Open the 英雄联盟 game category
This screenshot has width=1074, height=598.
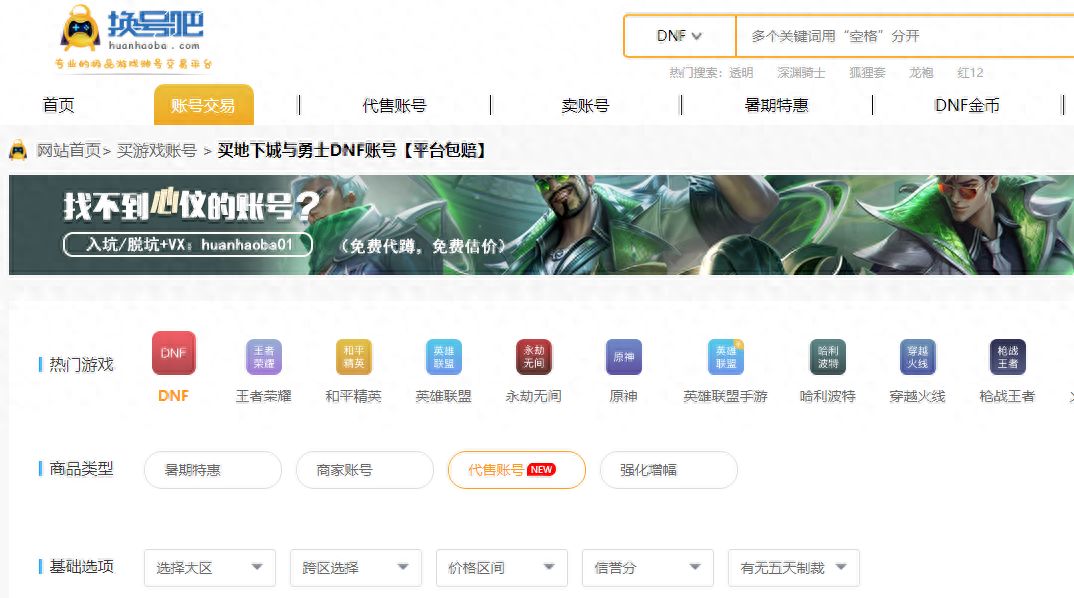[443, 356]
